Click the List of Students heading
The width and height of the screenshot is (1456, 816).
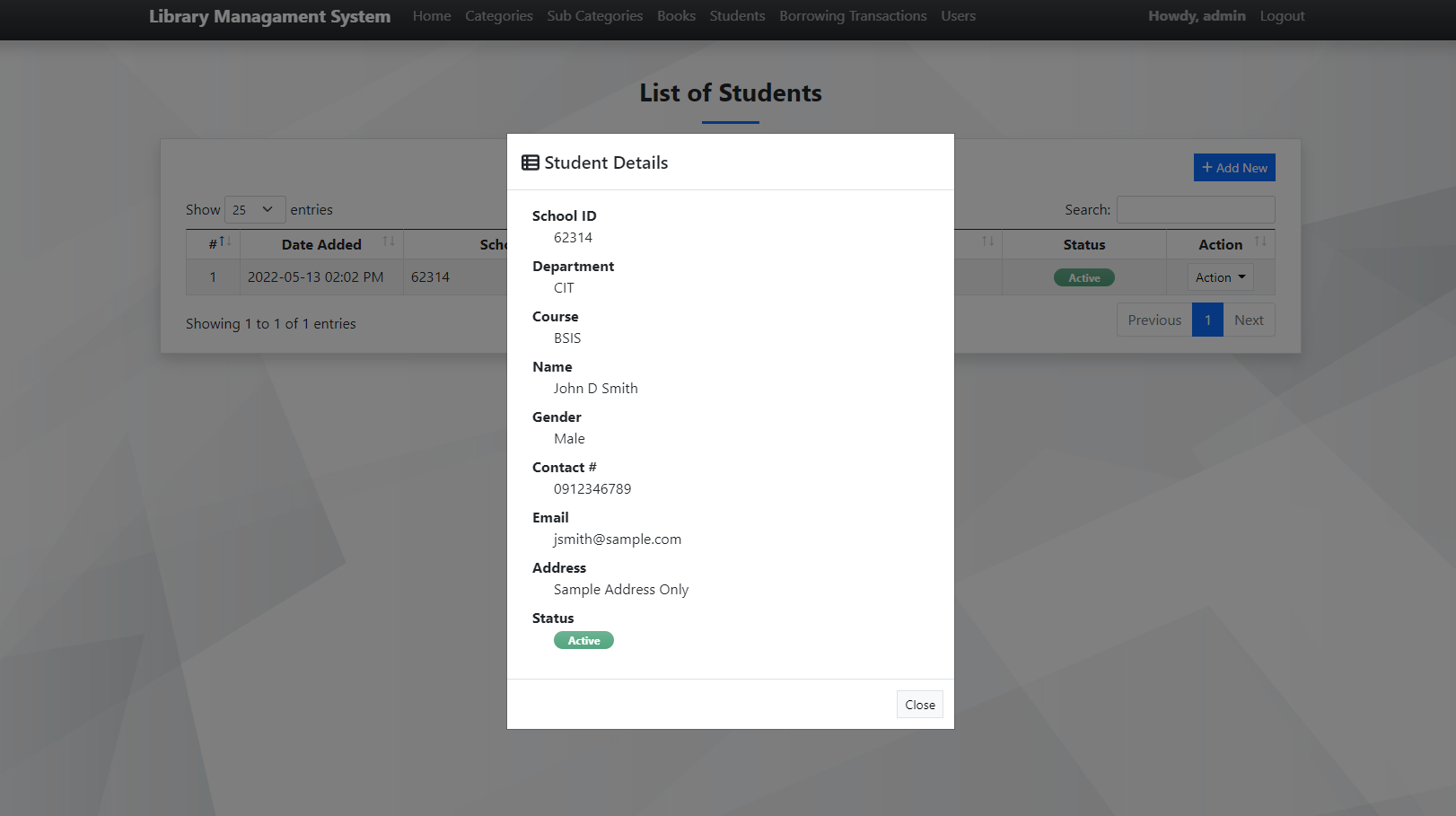point(731,93)
